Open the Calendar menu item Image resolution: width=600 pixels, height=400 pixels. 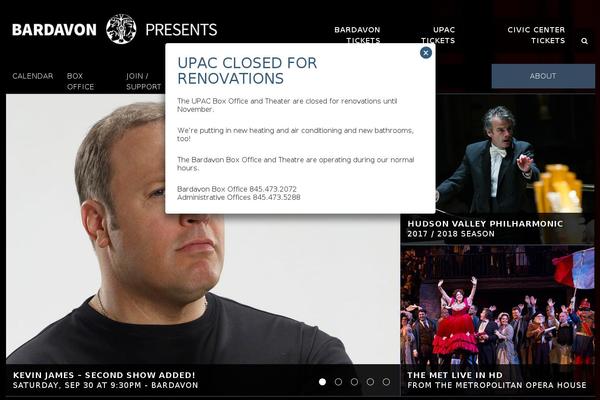tap(33, 76)
